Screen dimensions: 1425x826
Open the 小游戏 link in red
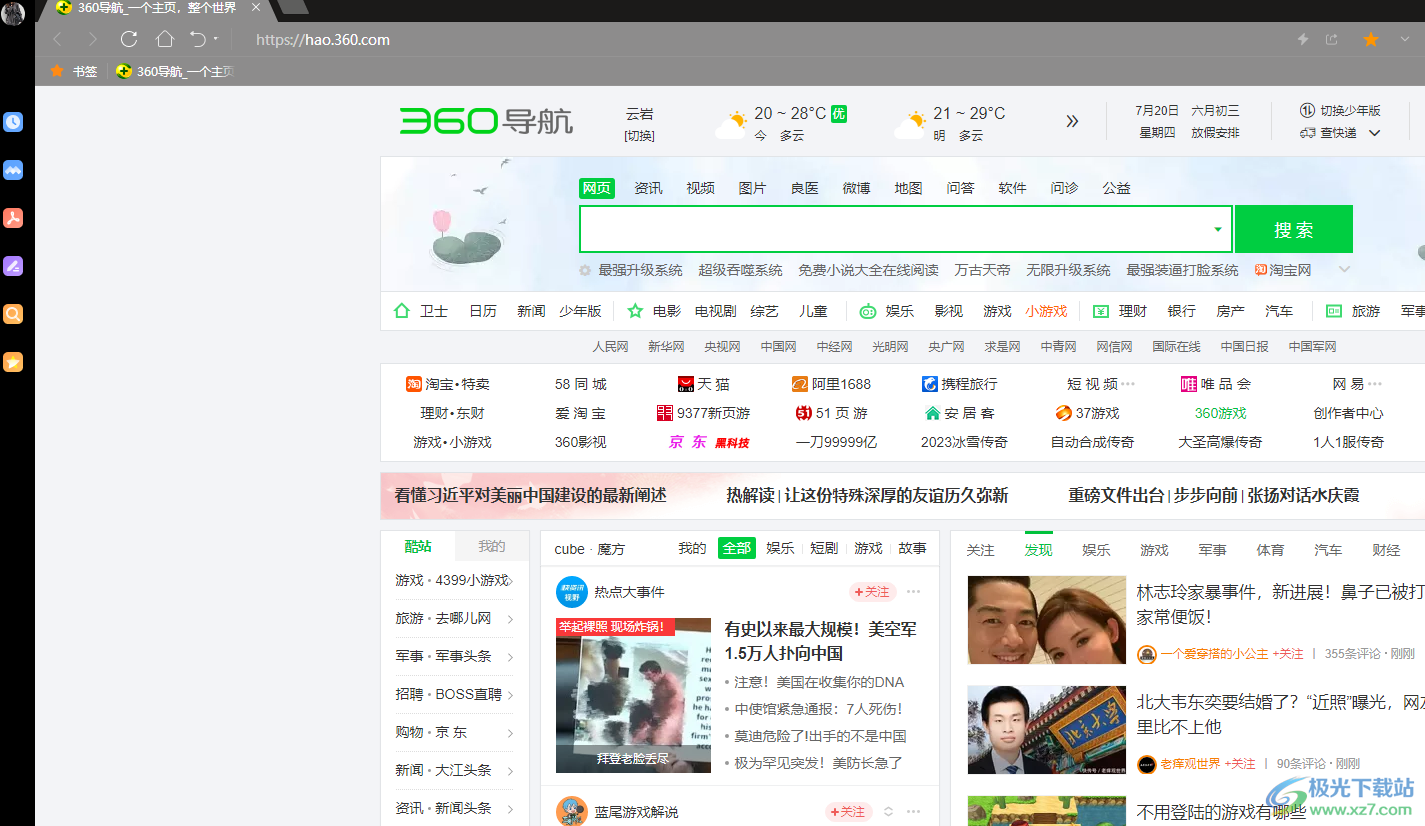pyautogui.click(x=1046, y=311)
